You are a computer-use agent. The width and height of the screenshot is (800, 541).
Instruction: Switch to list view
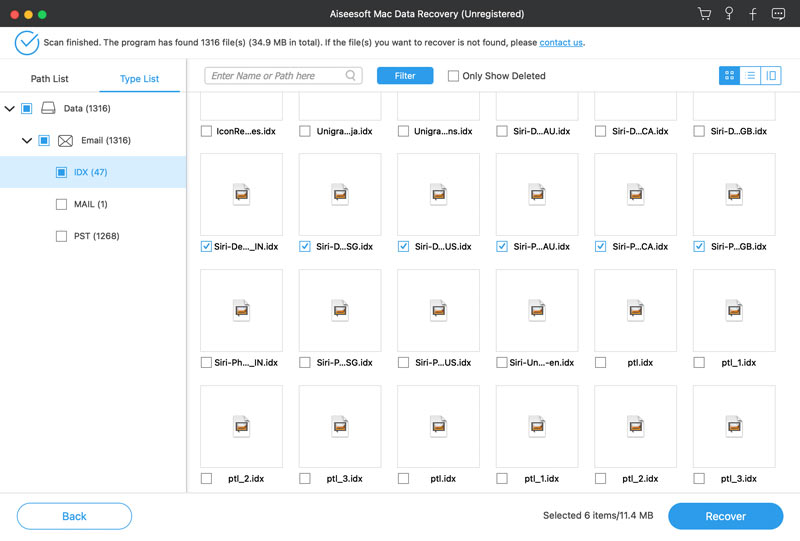pyautogui.click(x=750, y=76)
